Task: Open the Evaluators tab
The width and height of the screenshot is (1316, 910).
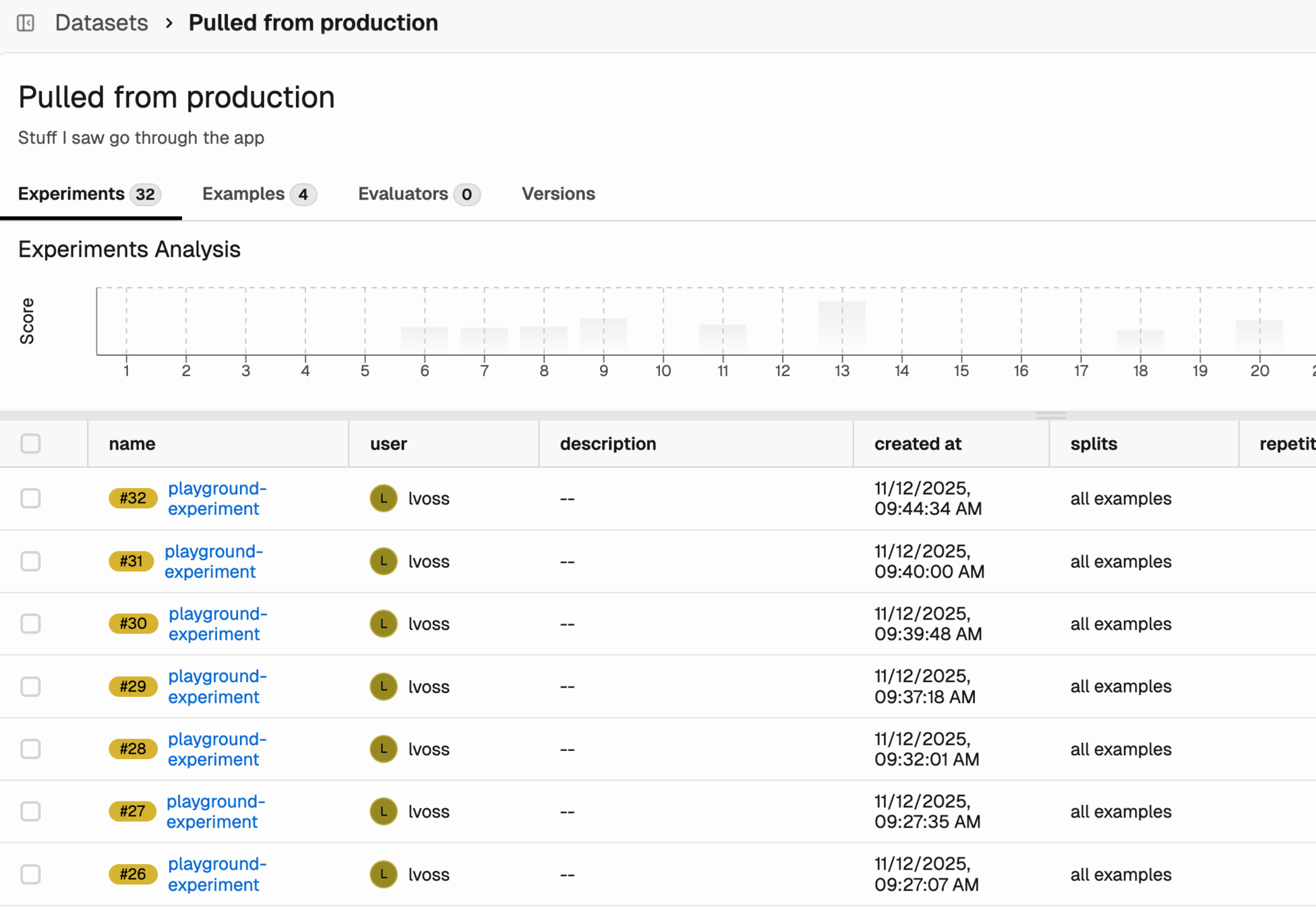Action: click(x=418, y=194)
